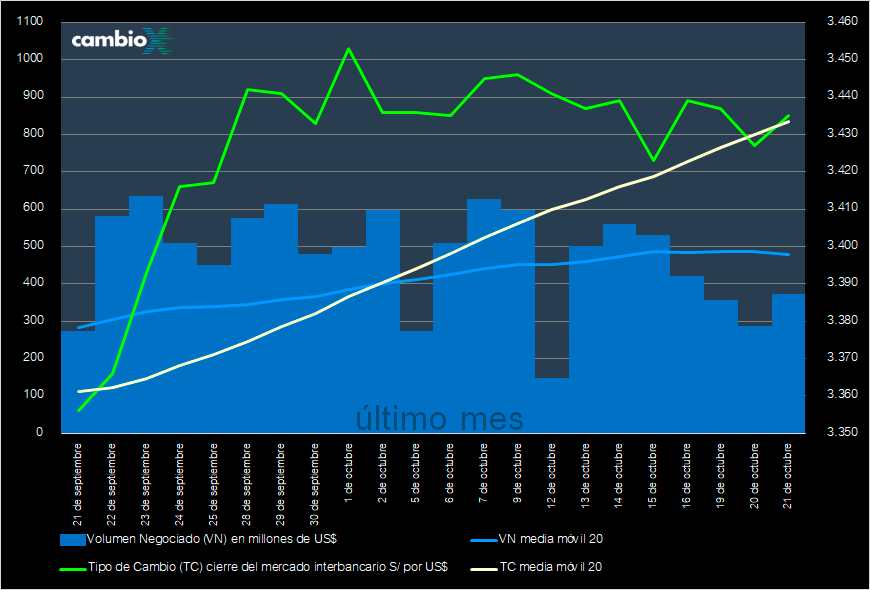This screenshot has width=870, height=590.
Task: Click the '28 de septiembre' date label
Action: 247,485
